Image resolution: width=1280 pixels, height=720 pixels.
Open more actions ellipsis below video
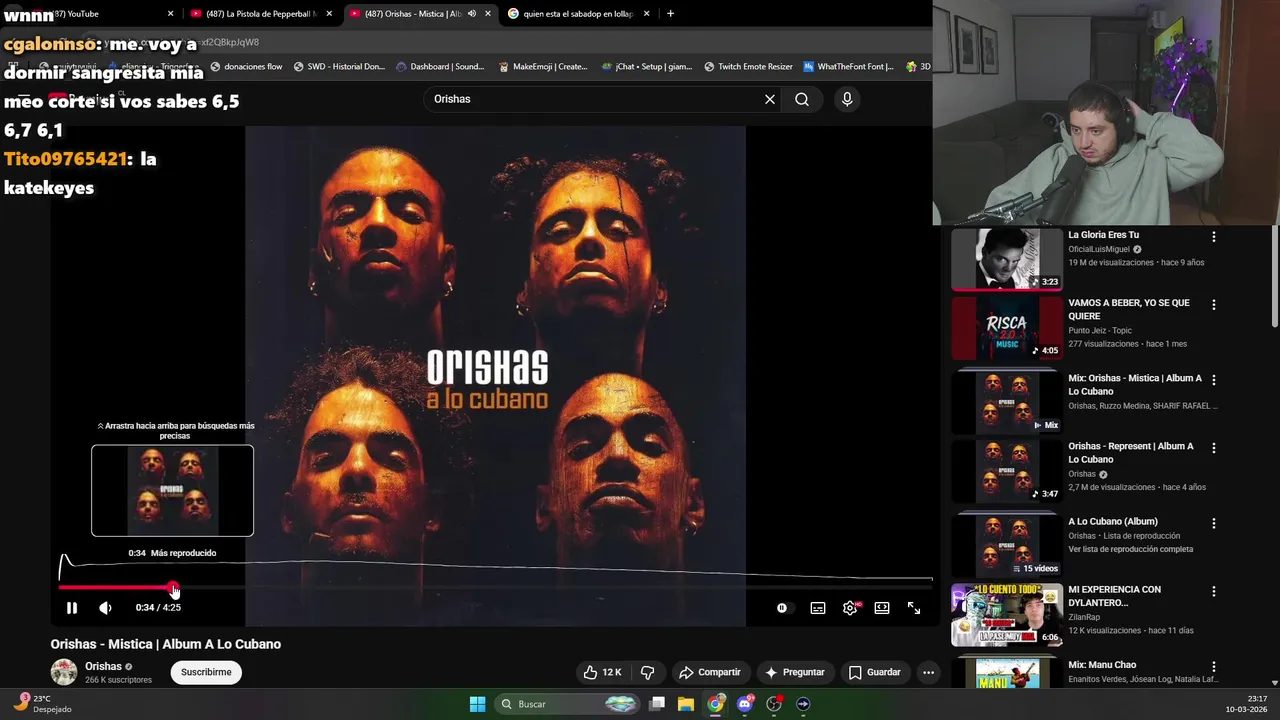pos(928,672)
